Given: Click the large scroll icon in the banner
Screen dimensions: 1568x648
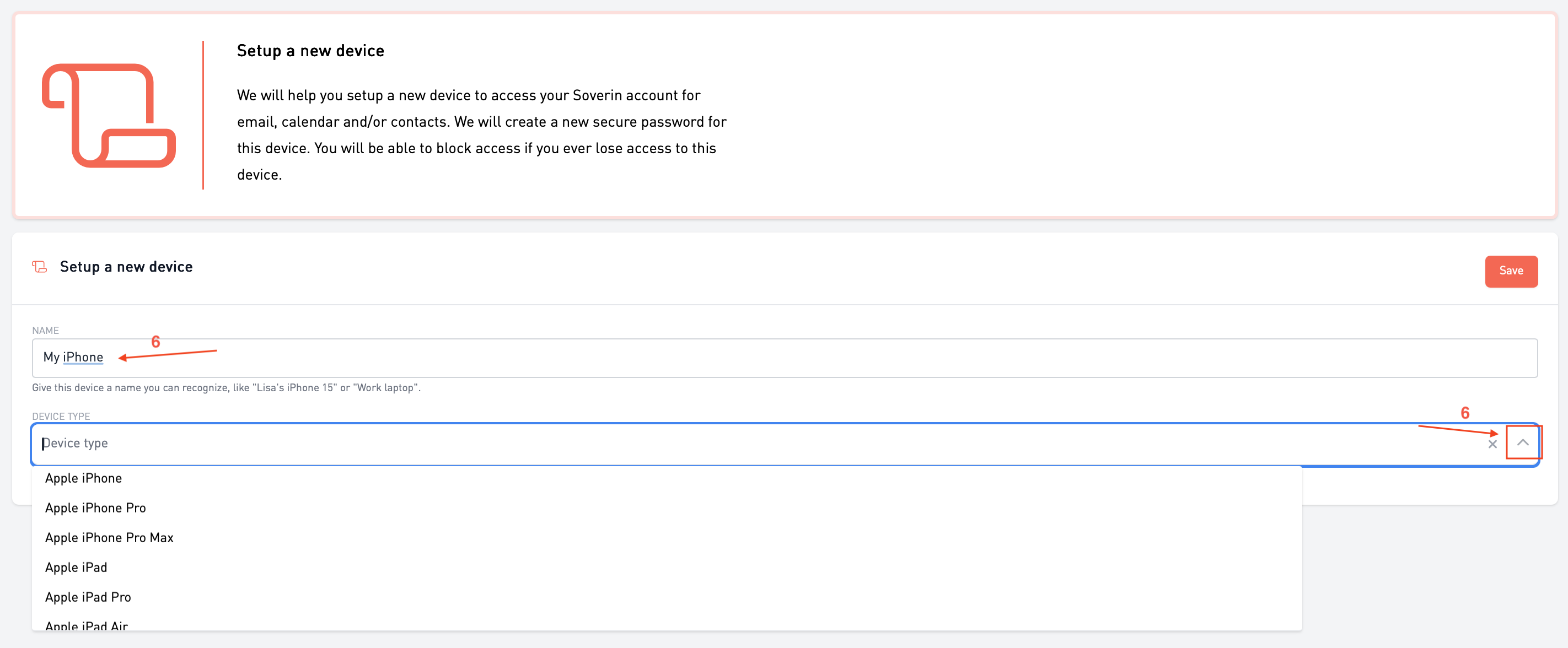Looking at the screenshot, I should pos(109,116).
